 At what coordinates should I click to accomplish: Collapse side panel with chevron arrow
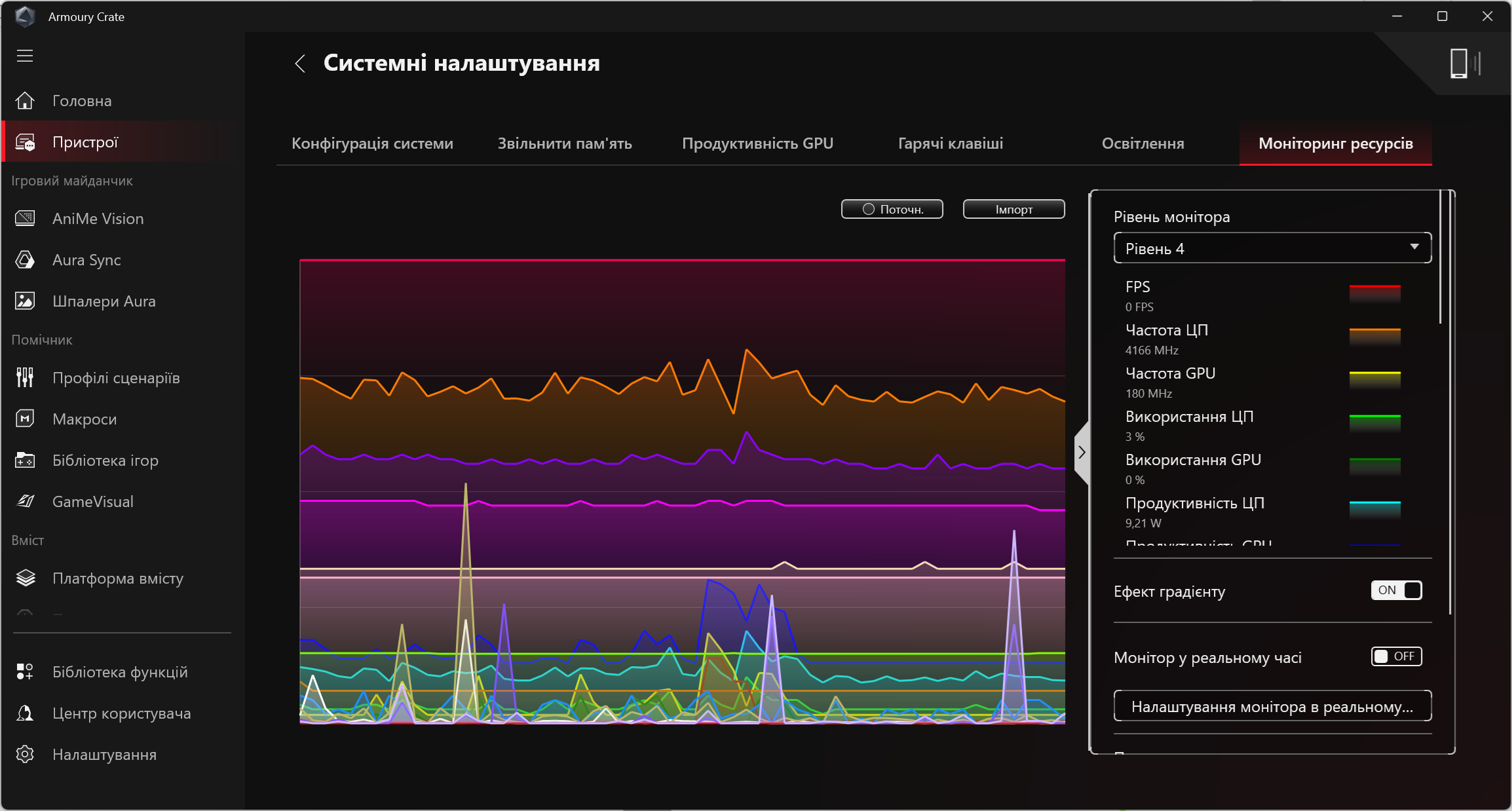click(1082, 453)
